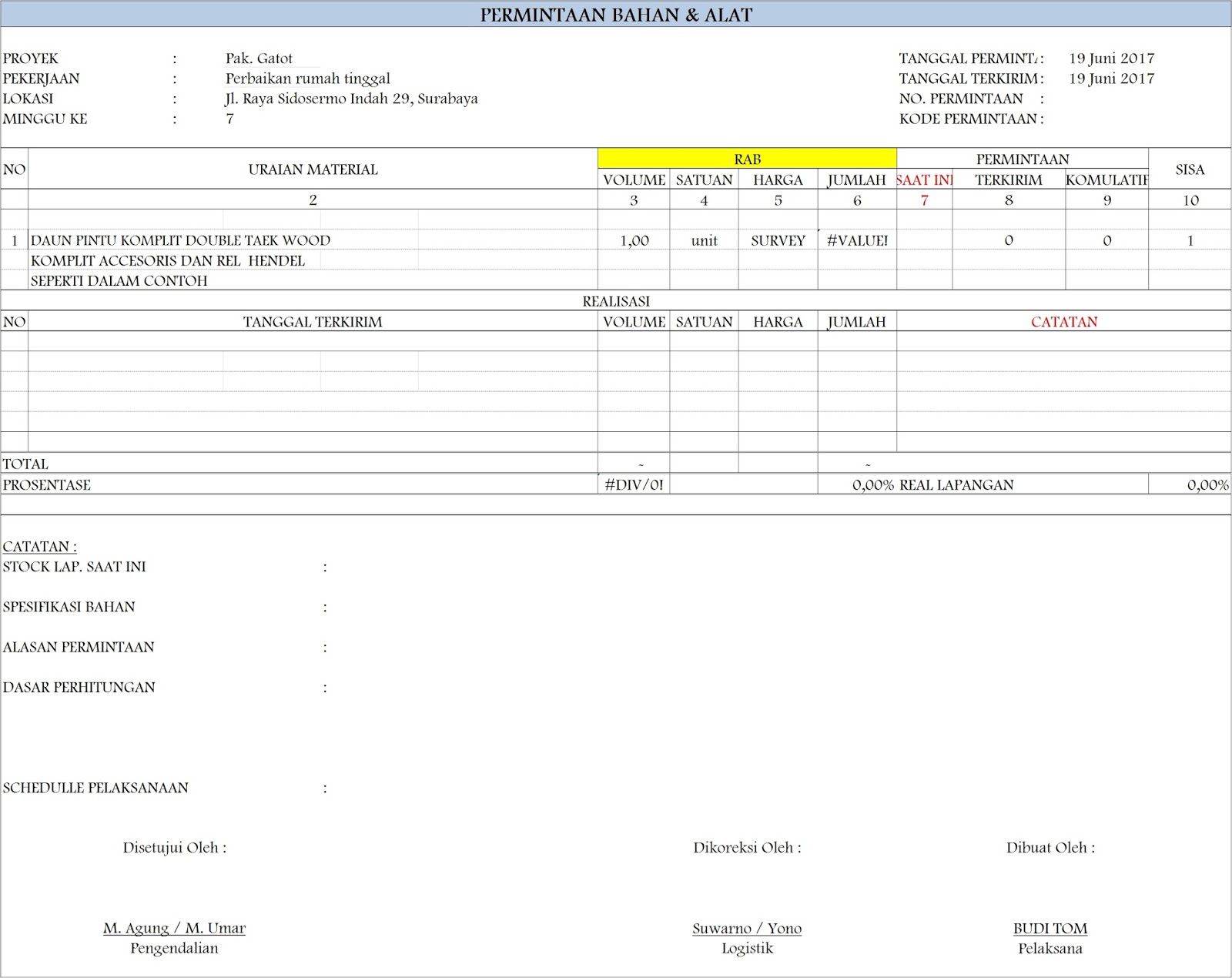Screen dimensions: 1232x978
Task: Select the name M. Agung / M. Umar
Action: pyautogui.click(x=174, y=928)
